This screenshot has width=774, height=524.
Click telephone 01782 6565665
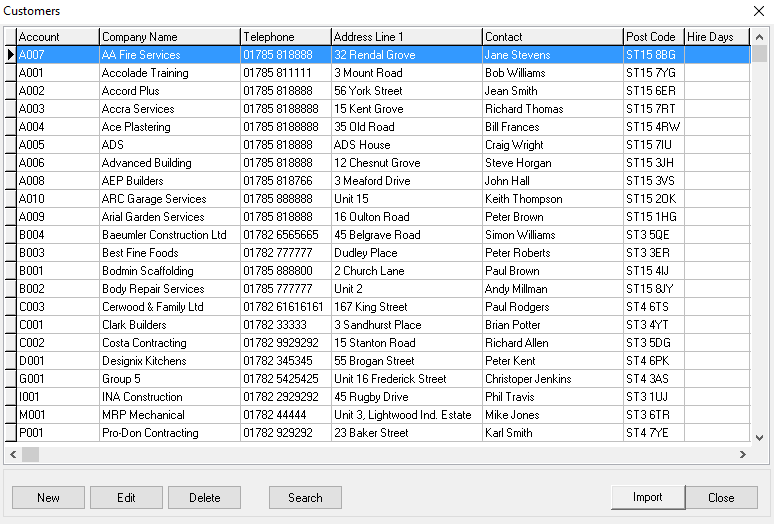(x=286, y=235)
